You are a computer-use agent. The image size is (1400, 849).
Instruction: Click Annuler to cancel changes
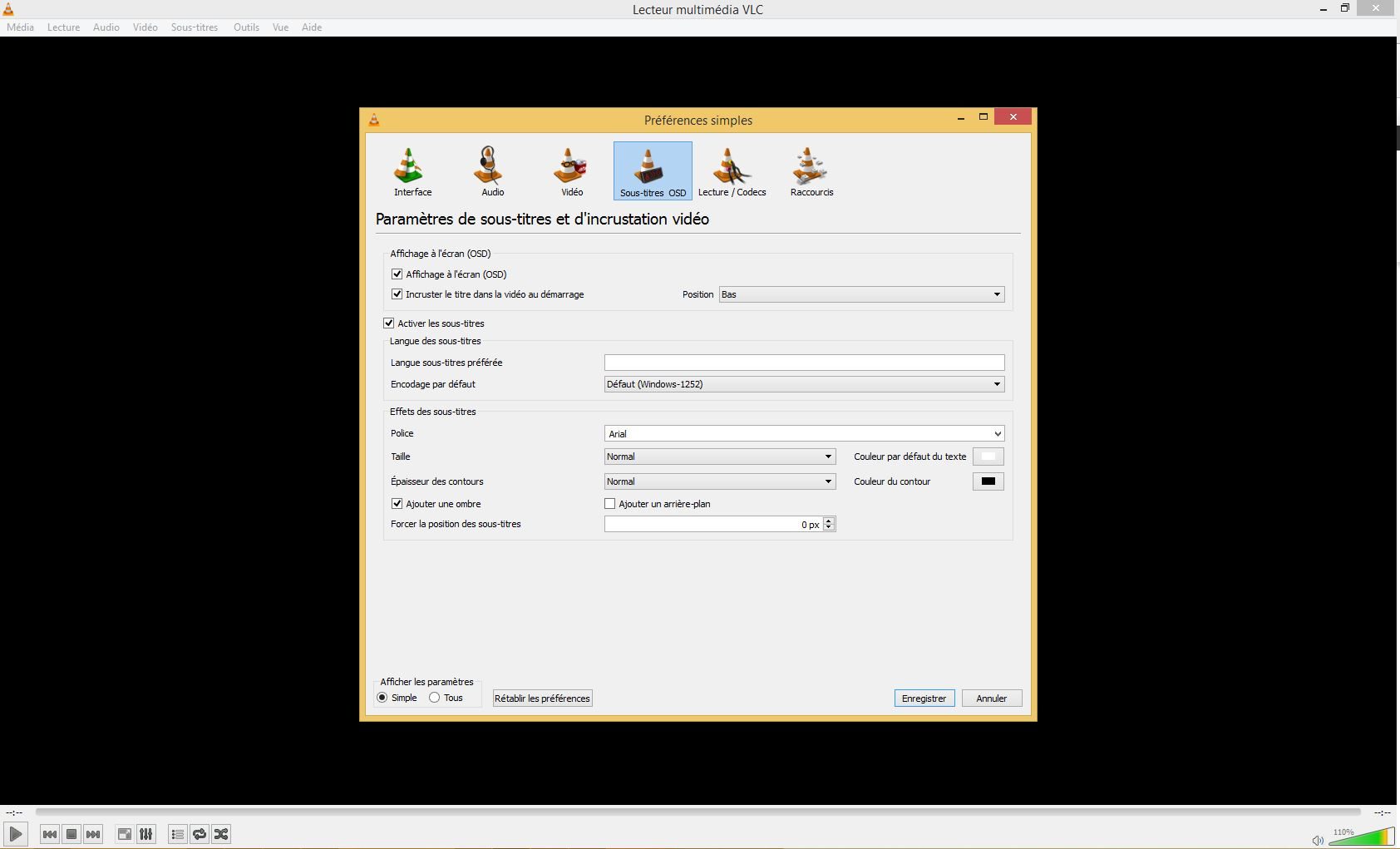992,698
